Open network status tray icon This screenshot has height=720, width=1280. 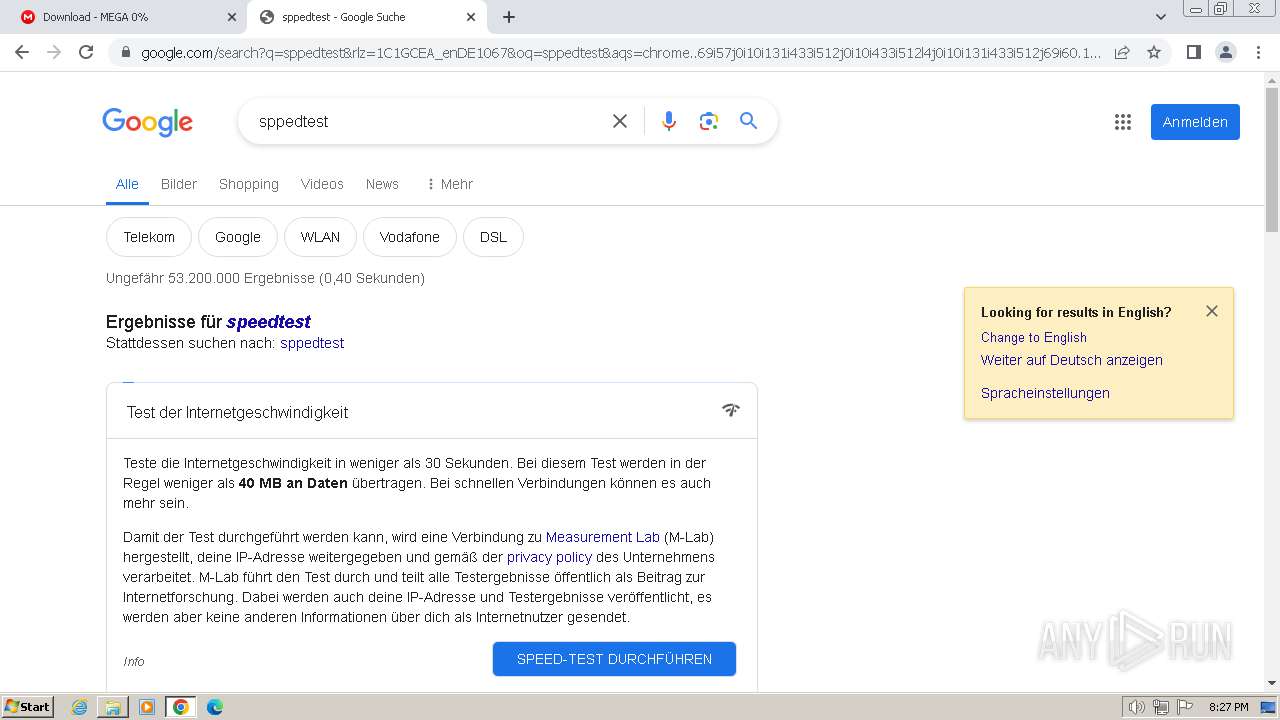pyautogui.click(x=1161, y=707)
